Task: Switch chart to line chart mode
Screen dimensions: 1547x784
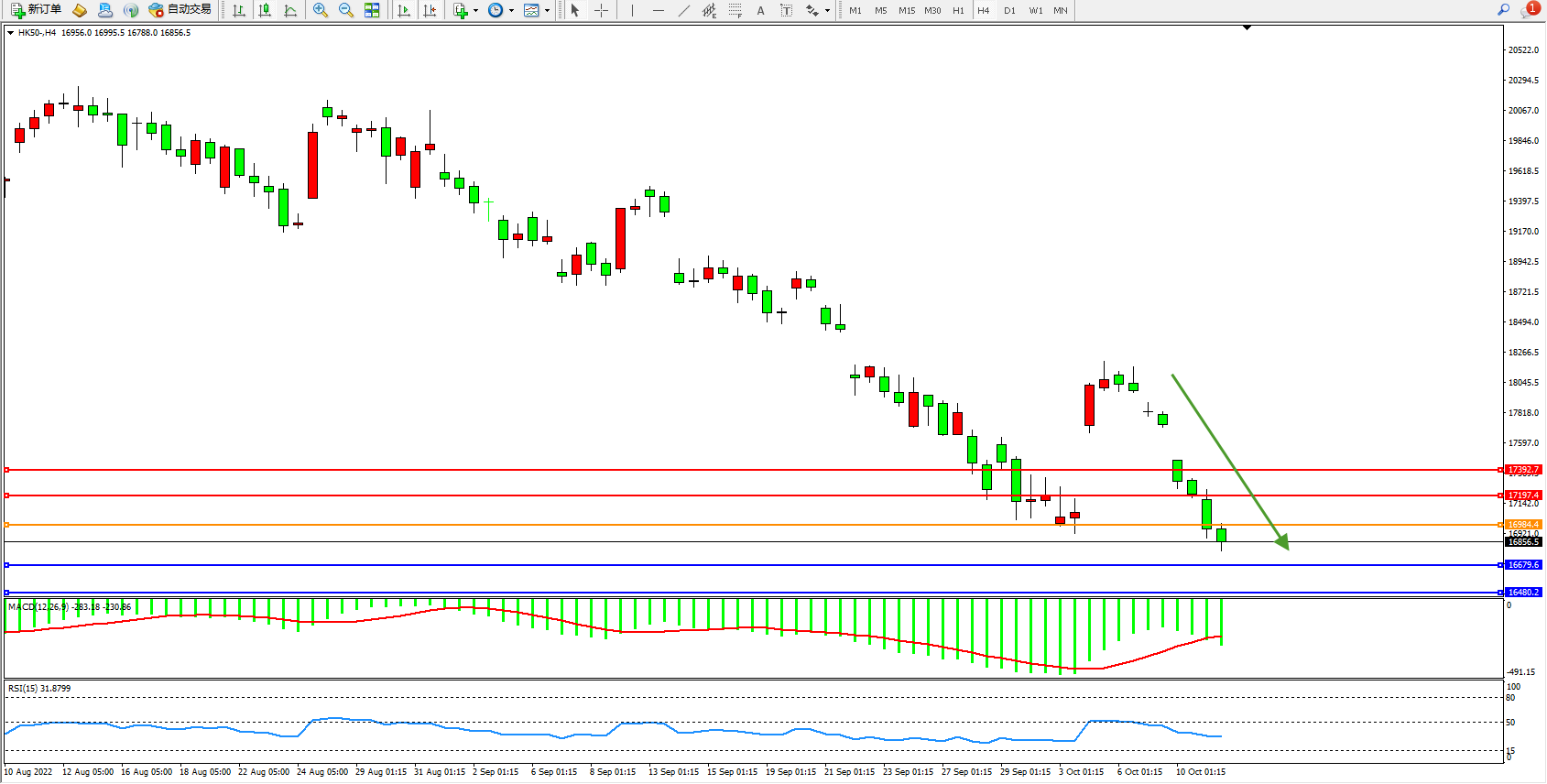Action: (x=290, y=10)
